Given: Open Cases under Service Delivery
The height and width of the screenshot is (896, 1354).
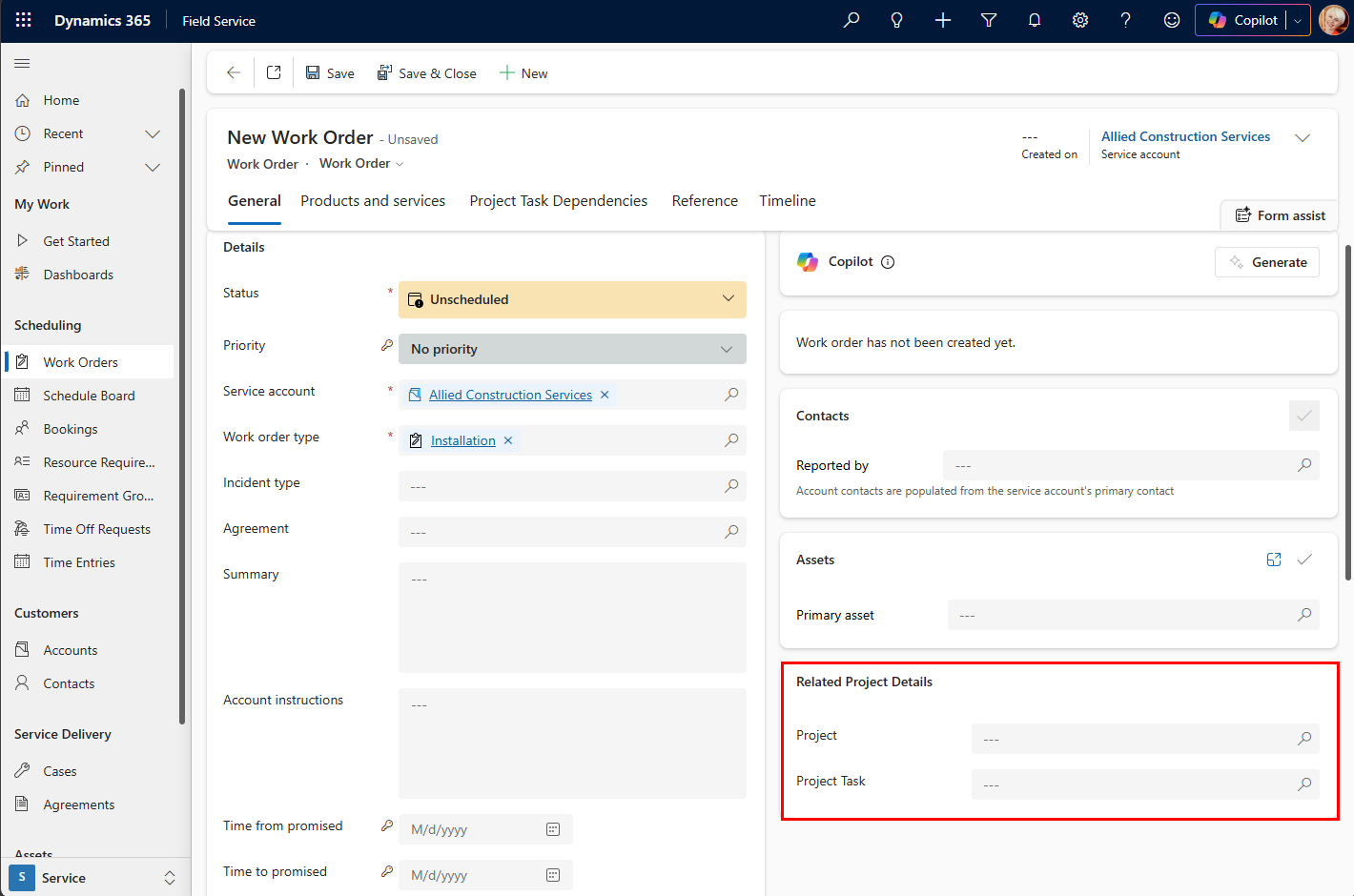Looking at the screenshot, I should click(90, 771).
